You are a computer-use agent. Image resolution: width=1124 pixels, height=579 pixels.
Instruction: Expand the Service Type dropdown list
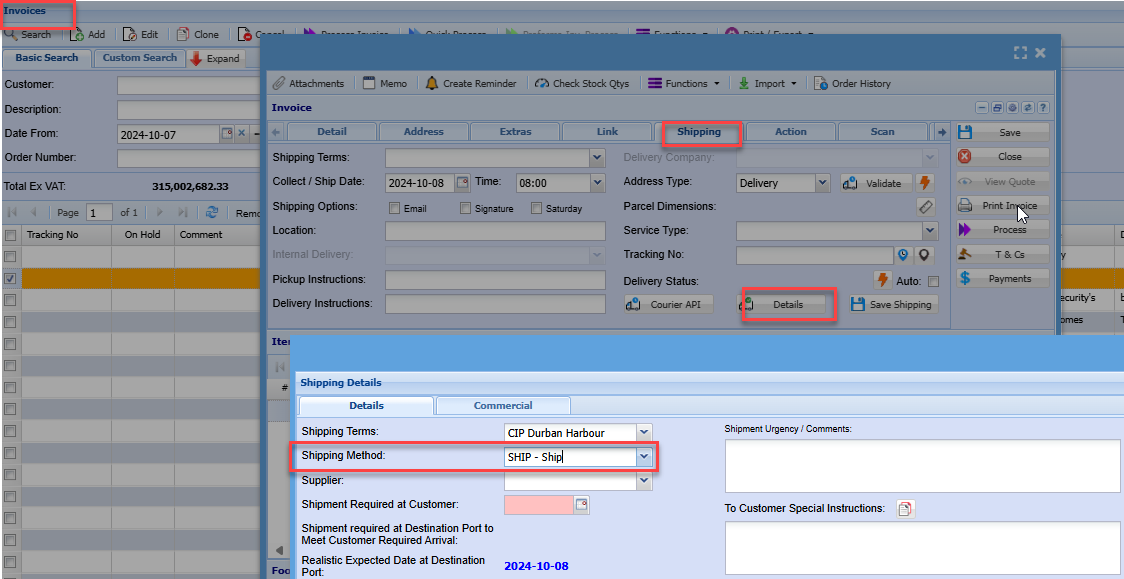point(930,231)
